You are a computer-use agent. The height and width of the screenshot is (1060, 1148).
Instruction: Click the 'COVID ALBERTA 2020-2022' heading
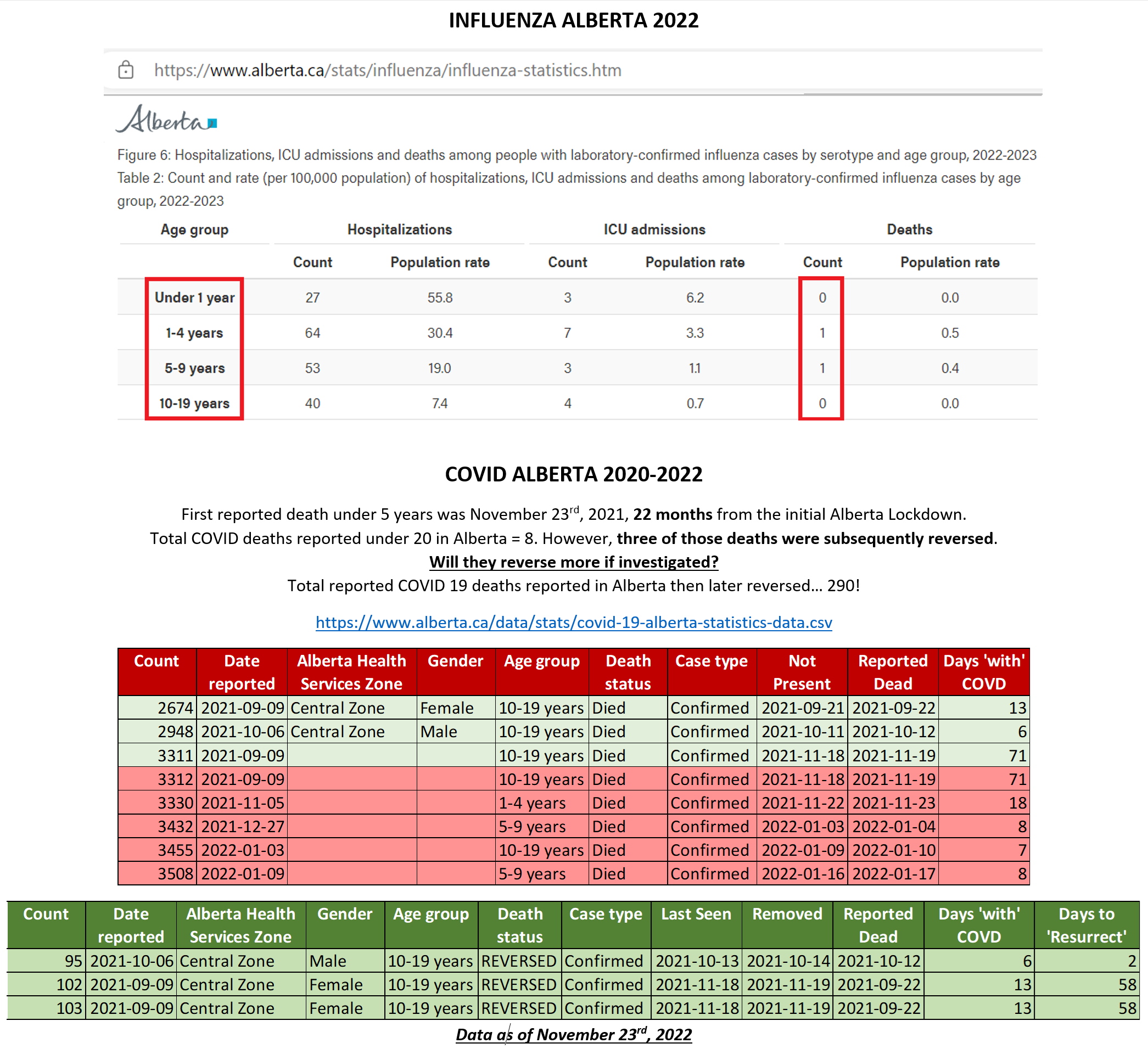(574, 474)
